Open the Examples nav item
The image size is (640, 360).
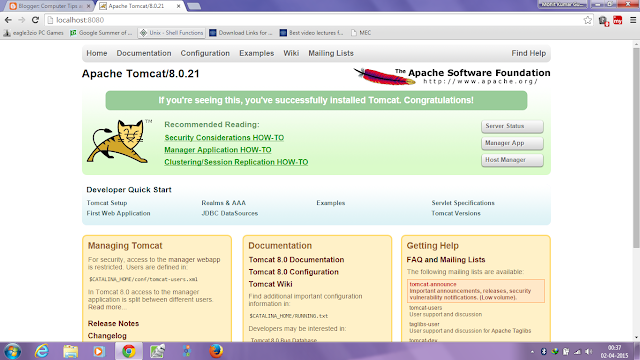click(x=256, y=53)
